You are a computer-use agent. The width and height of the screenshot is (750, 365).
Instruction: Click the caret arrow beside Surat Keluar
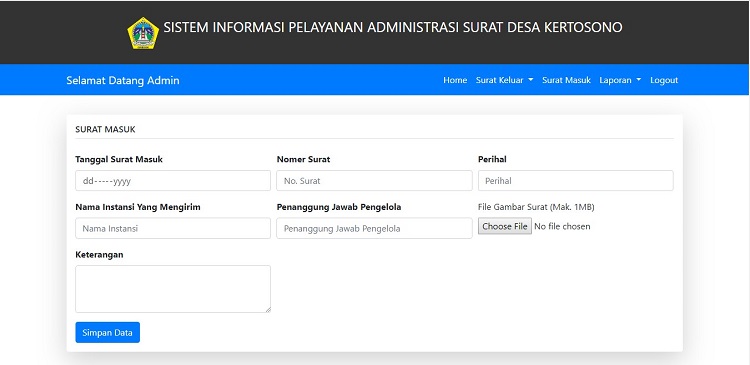530,80
